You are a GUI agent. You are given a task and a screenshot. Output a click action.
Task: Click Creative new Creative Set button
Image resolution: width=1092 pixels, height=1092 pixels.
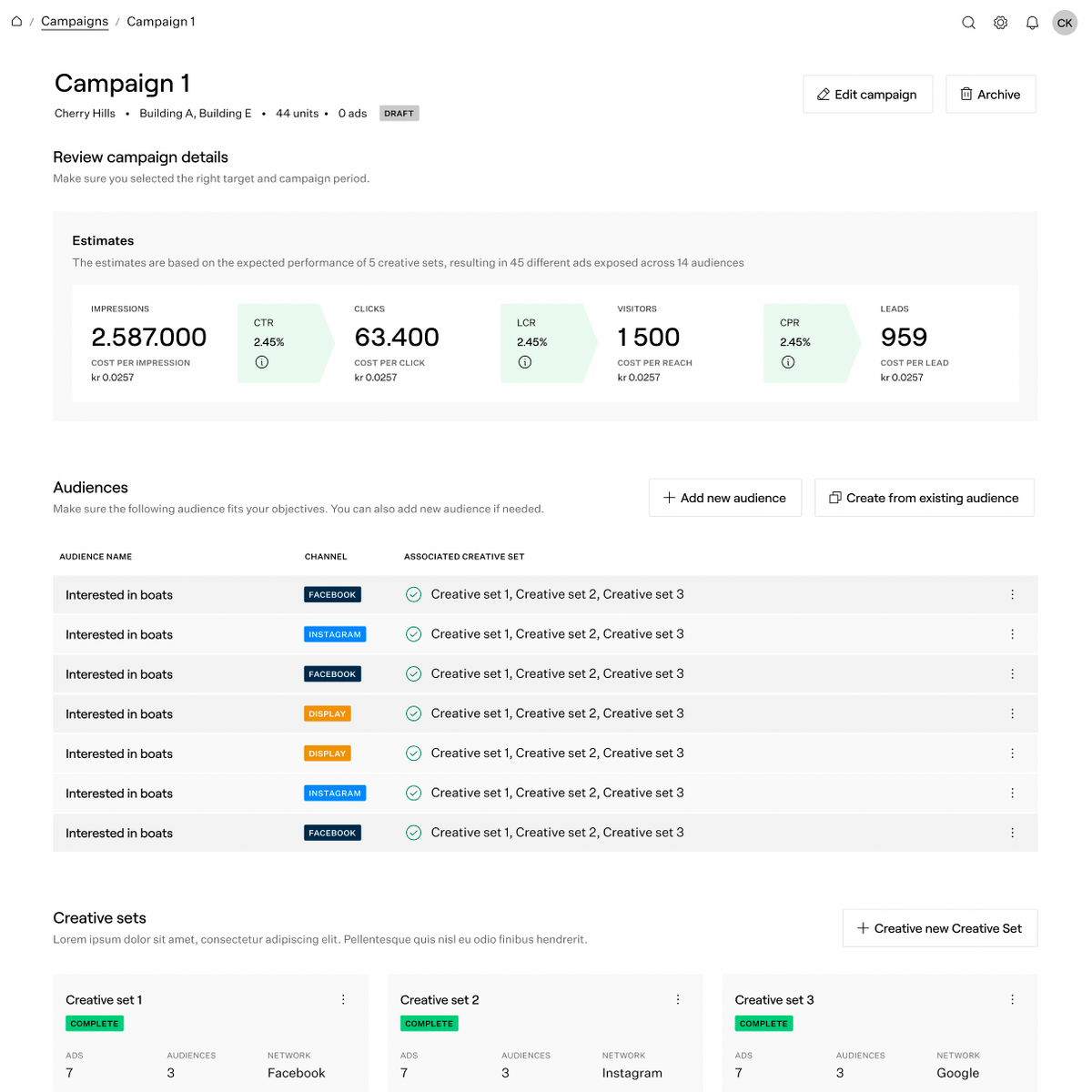click(x=939, y=928)
